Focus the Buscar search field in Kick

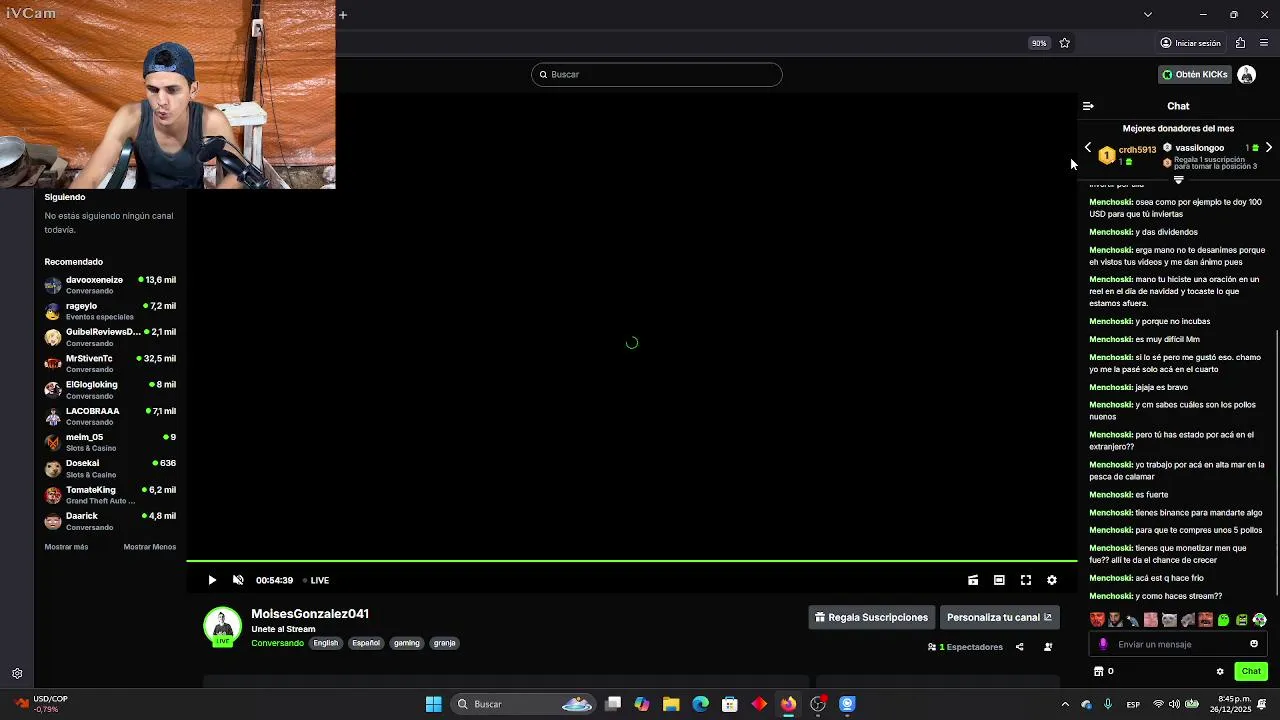(657, 74)
